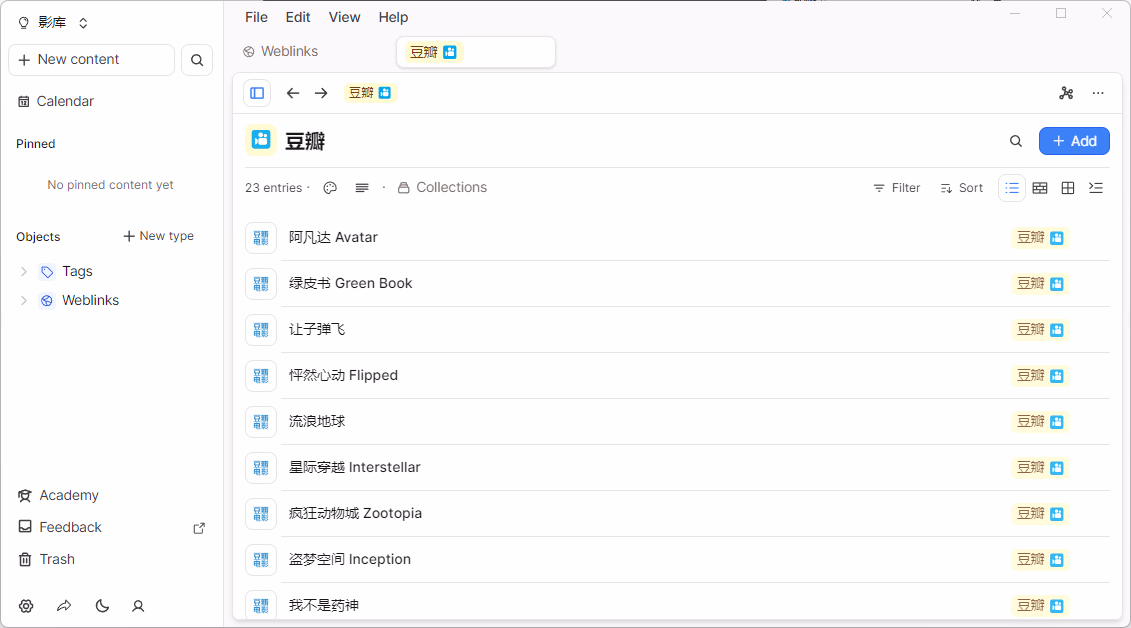Go back with the left arrow
Screen dimensions: 1131x628
pos(293,93)
